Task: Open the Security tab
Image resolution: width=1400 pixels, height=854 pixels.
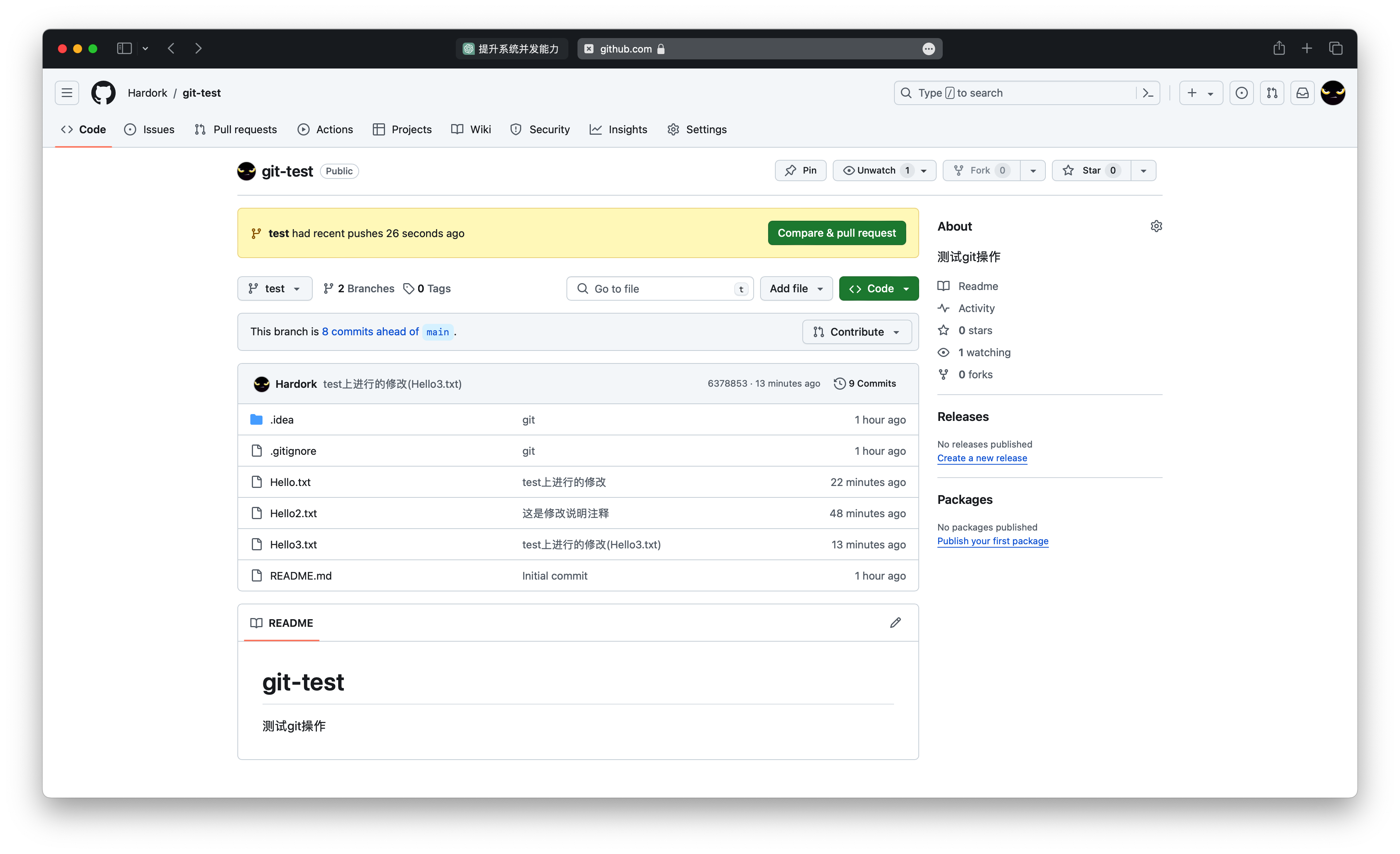Action: pos(540,129)
